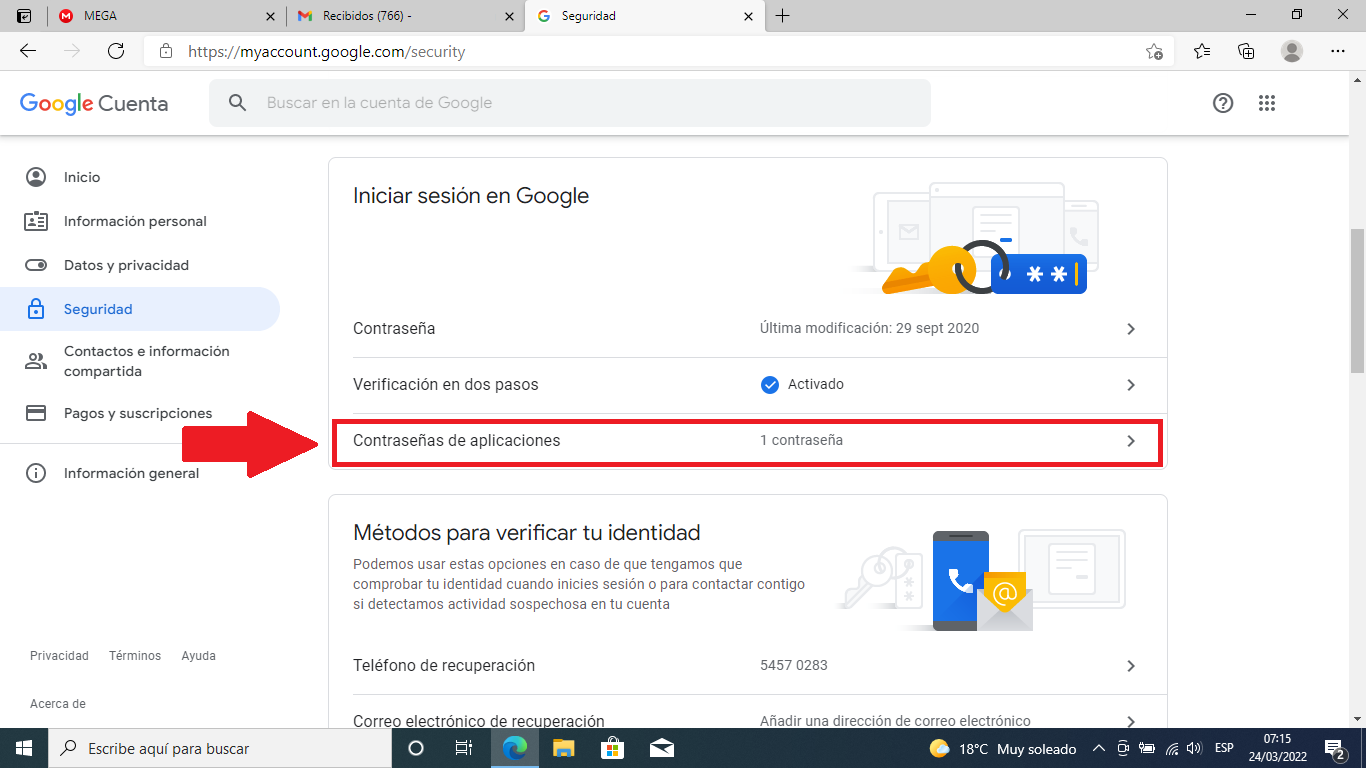Expand Teléfono de recuperación chevron
Viewport: 1366px width, 768px height.
tap(1131, 666)
